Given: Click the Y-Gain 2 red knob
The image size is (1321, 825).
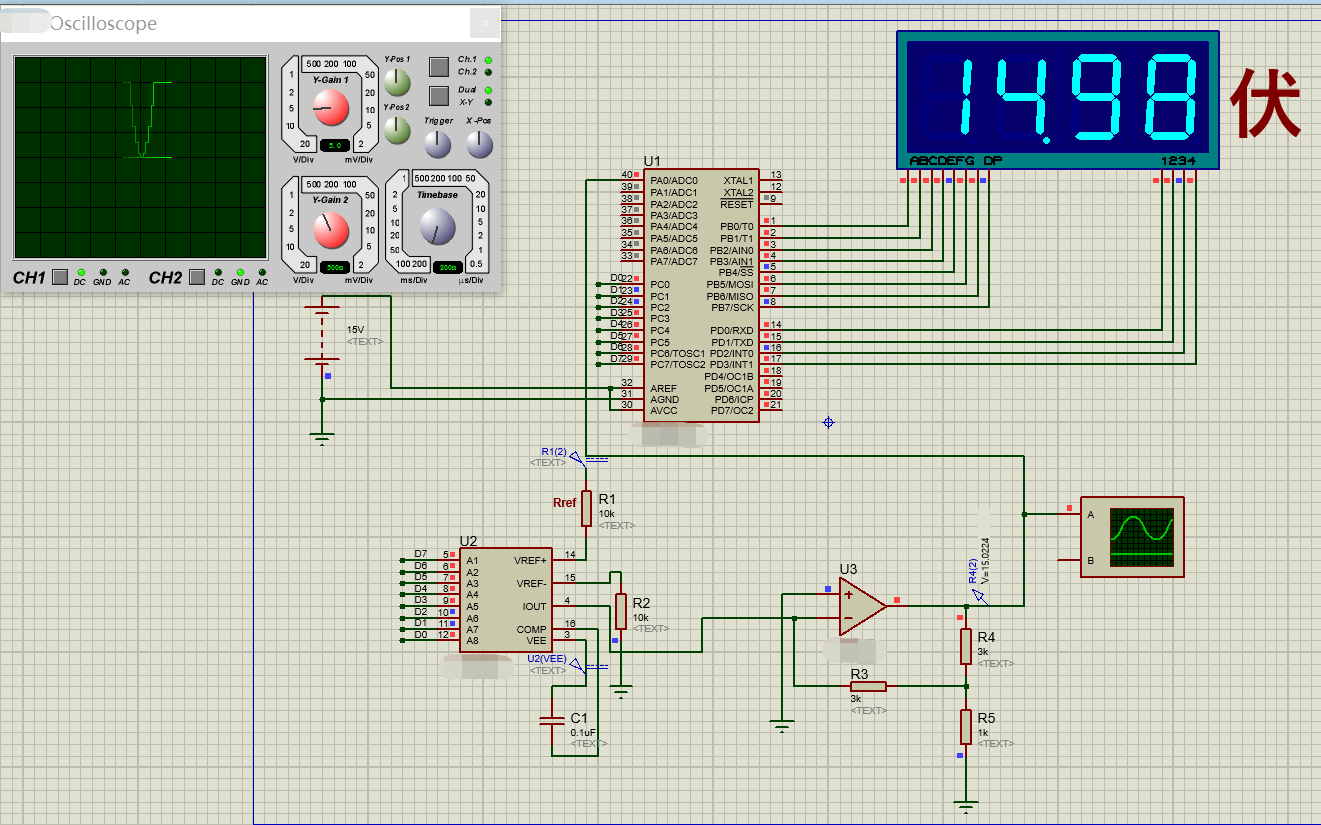Looking at the screenshot, I should (331, 231).
